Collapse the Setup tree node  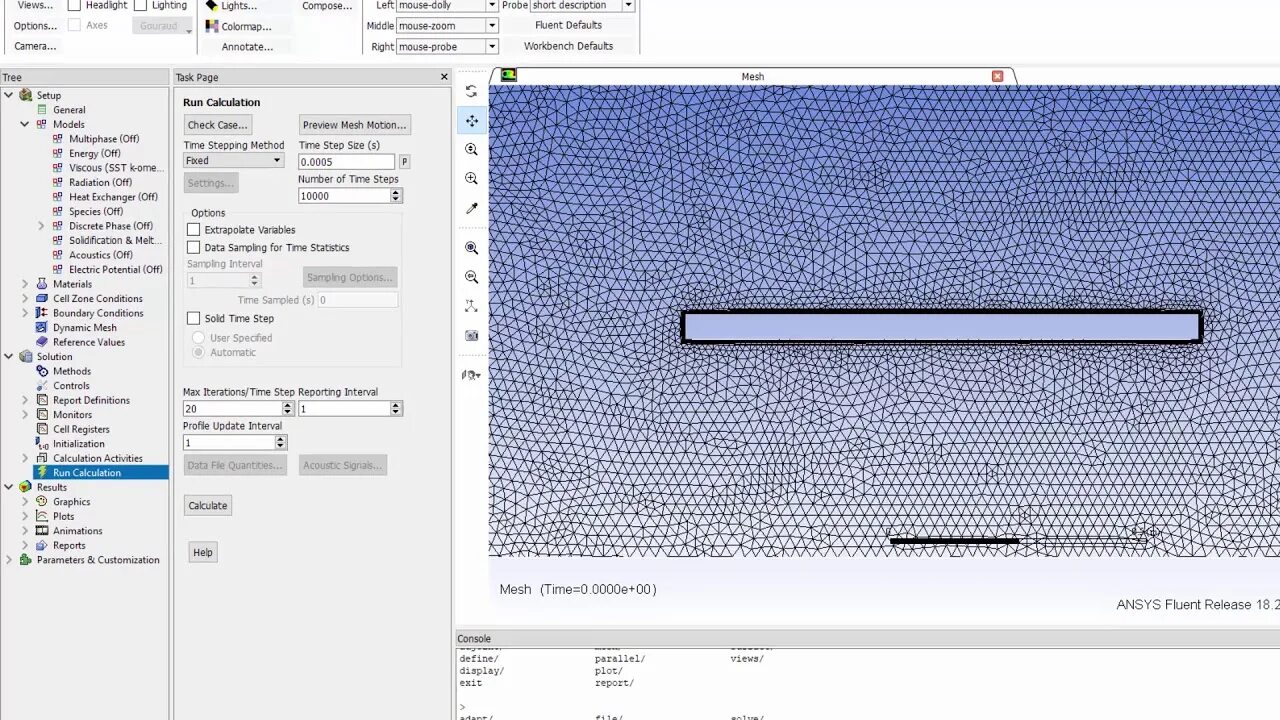tap(9, 95)
